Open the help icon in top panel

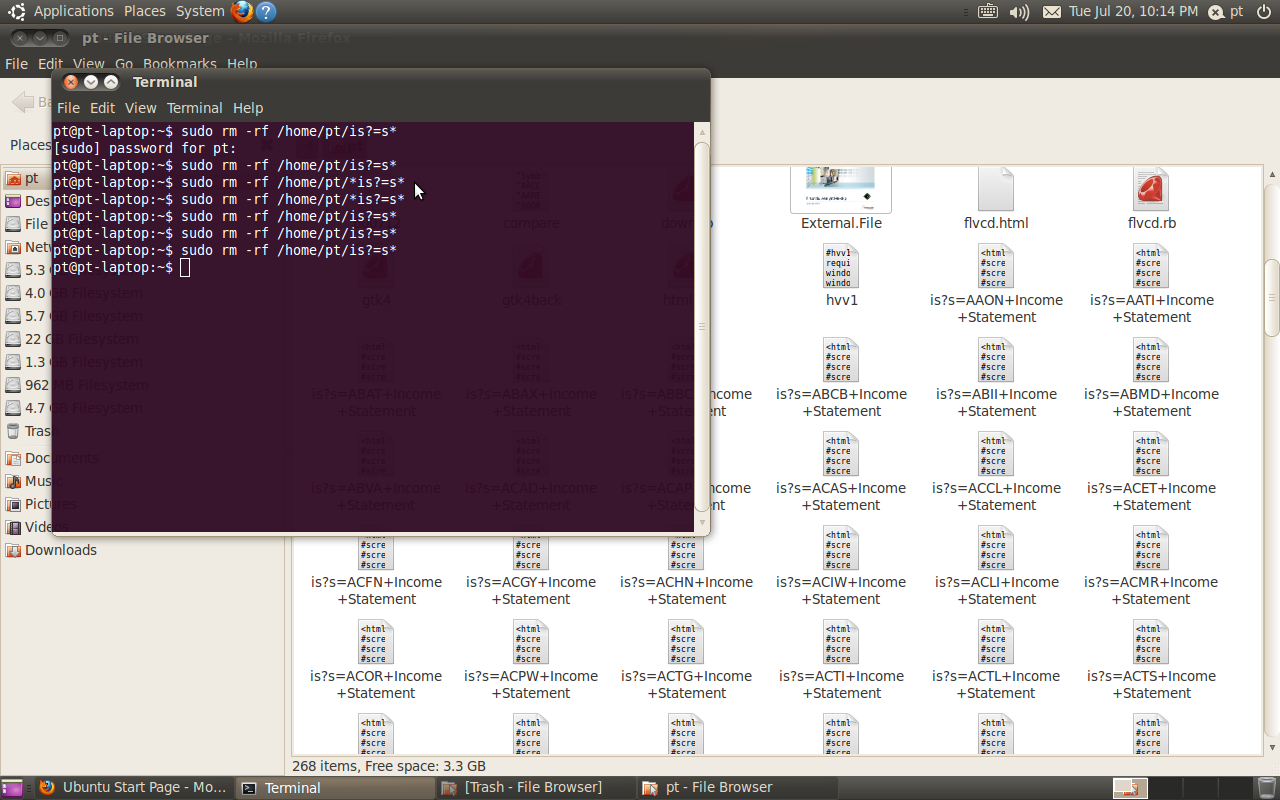[x=265, y=12]
